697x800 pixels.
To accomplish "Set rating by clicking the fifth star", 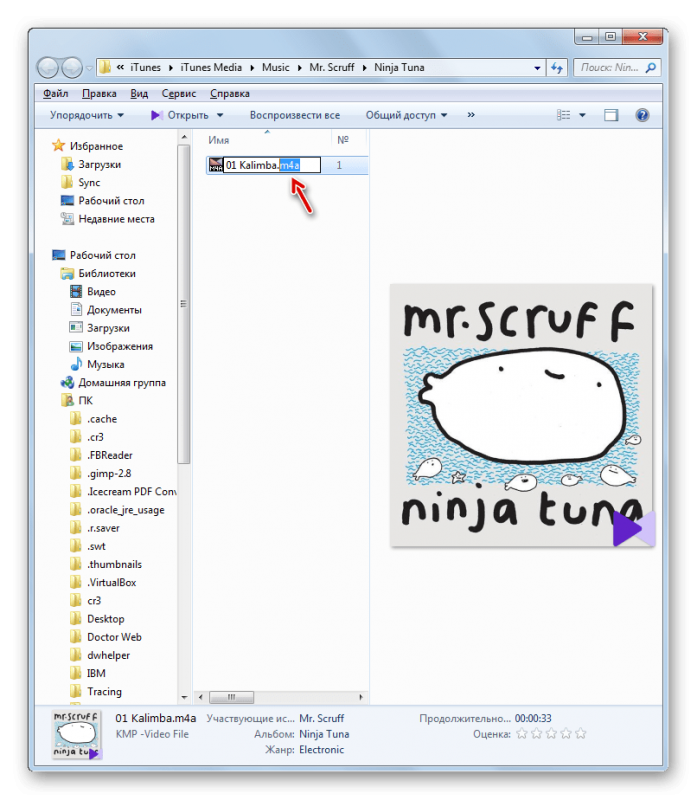I will click(x=581, y=734).
